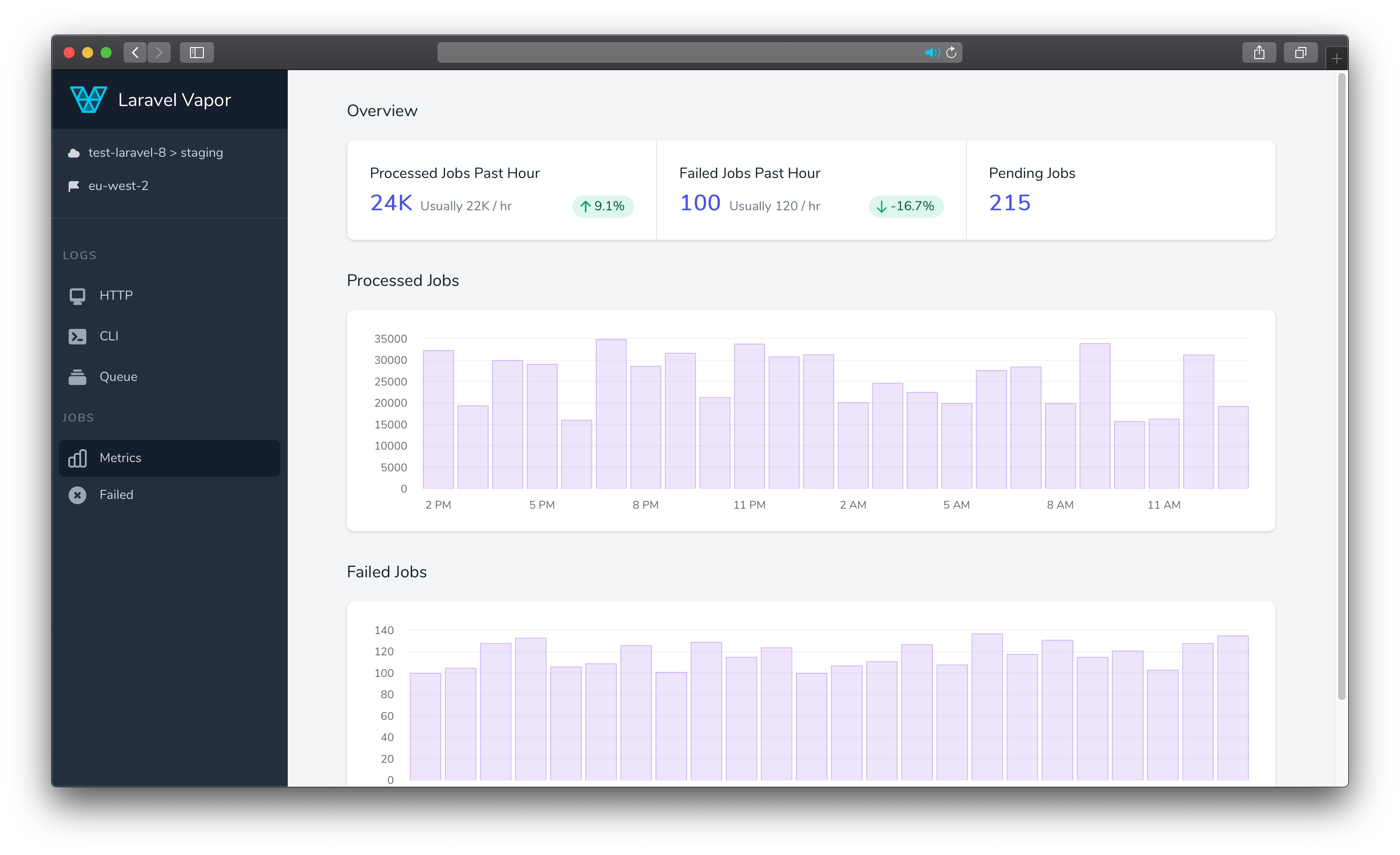Image resolution: width=1400 pixels, height=855 pixels.
Task: Select the Failed jobs icon
Action: (78, 494)
